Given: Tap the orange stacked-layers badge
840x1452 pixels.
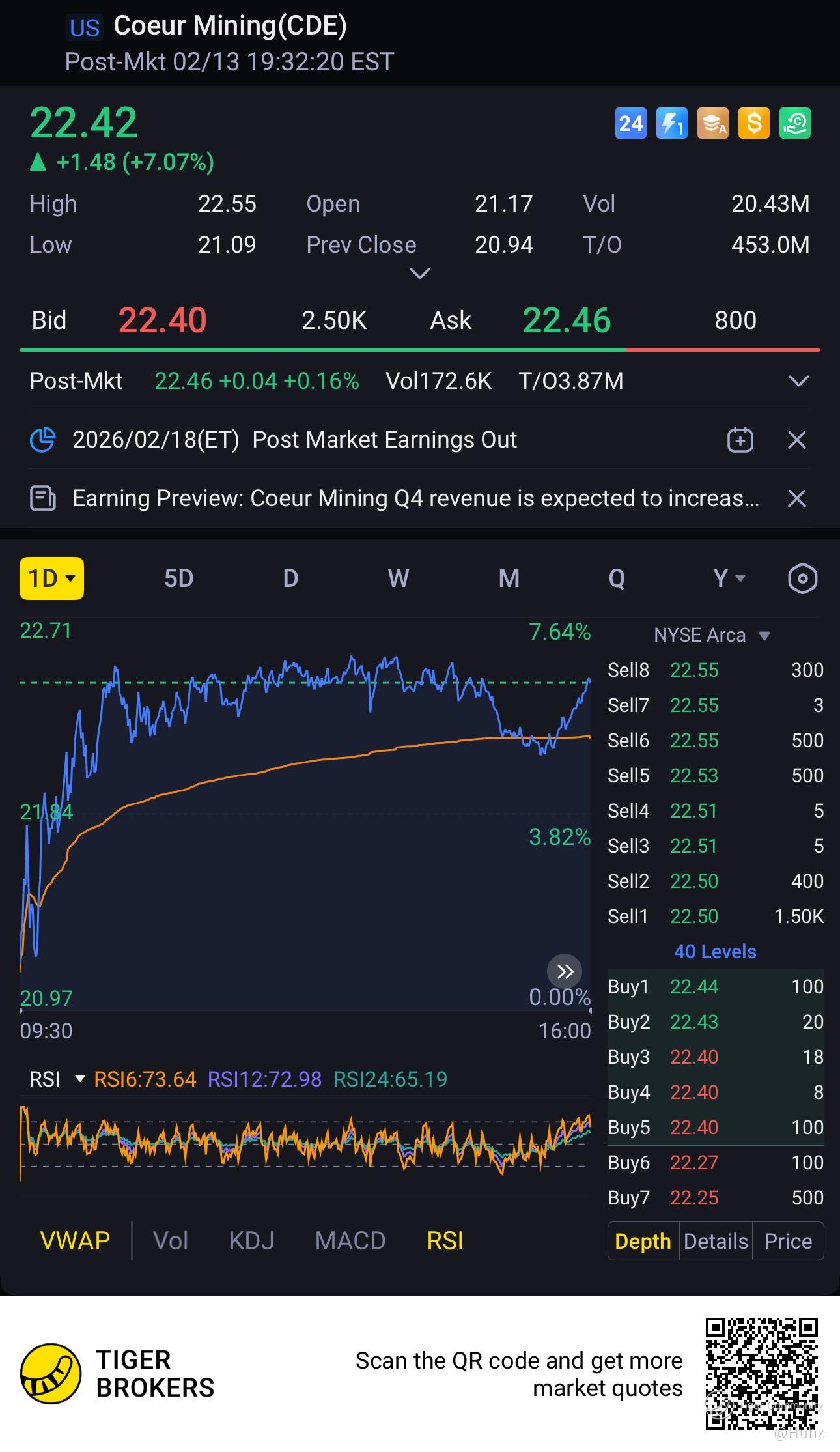Looking at the screenshot, I should [x=712, y=123].
